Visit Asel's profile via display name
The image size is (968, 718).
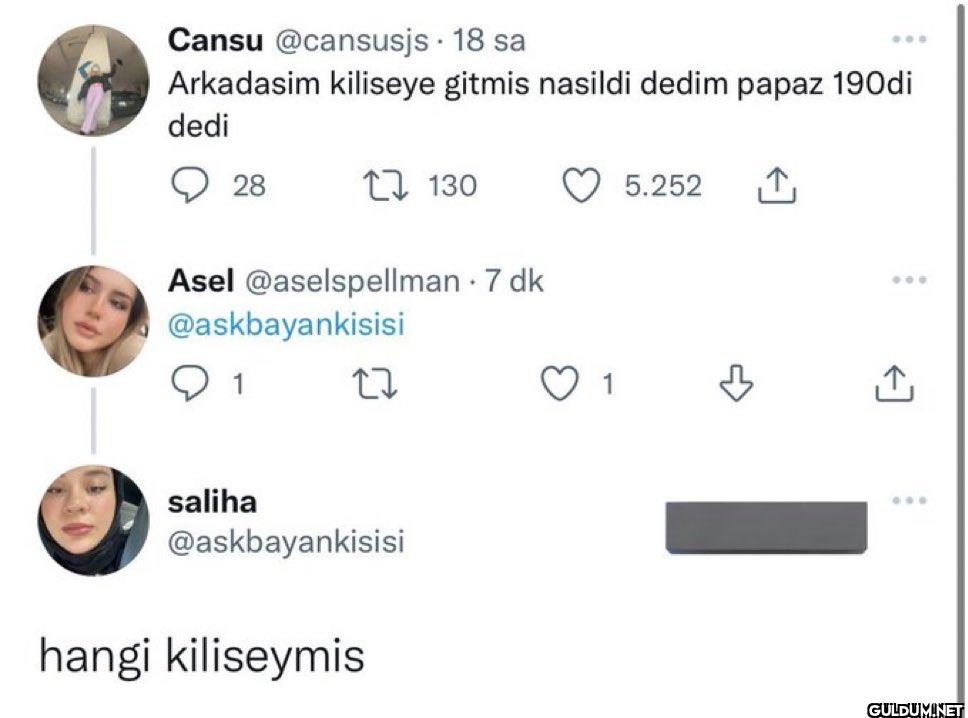click(200, 281)
